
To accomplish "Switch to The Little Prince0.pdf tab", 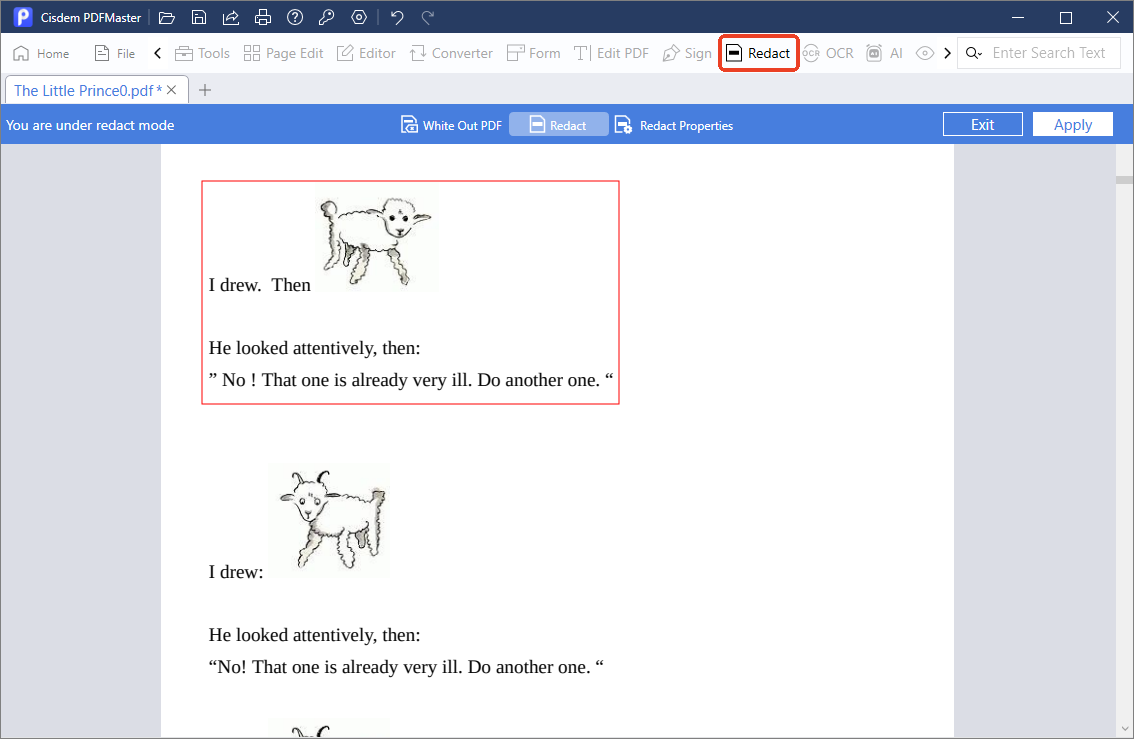I will pyautogui.click(x=88, y=90).
